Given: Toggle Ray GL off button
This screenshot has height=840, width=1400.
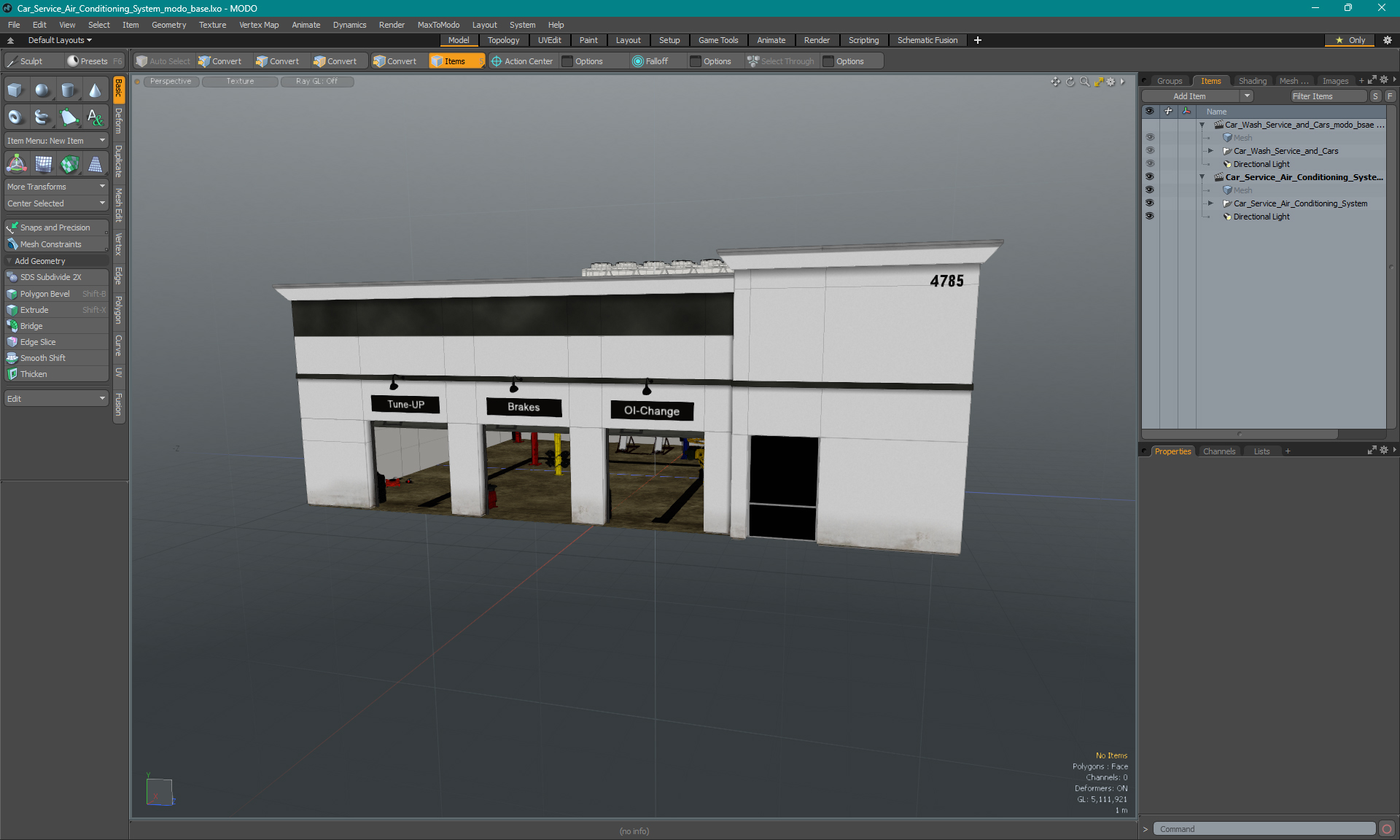Looking at the screenshot, I should click(316, 80).
